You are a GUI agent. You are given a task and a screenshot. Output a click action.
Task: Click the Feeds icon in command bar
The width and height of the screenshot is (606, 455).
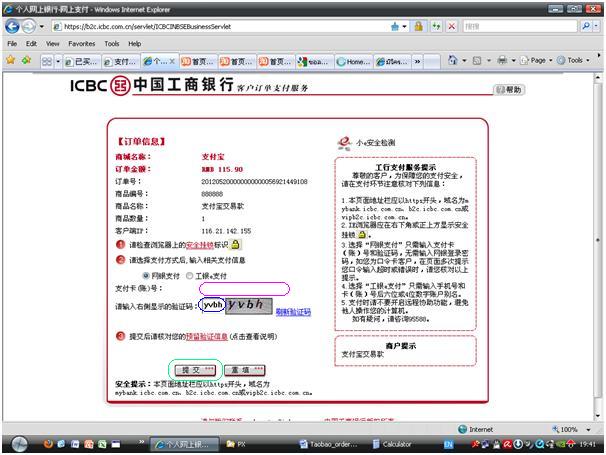pos(477,60)
